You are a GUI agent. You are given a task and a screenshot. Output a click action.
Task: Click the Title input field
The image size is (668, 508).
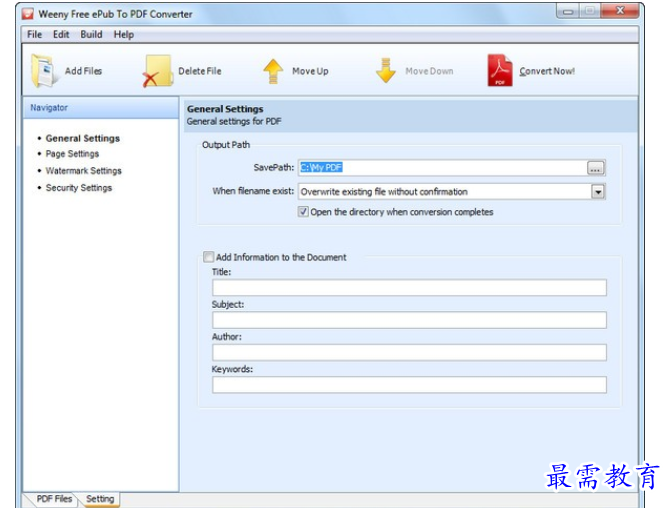click(x=409, y=288)
